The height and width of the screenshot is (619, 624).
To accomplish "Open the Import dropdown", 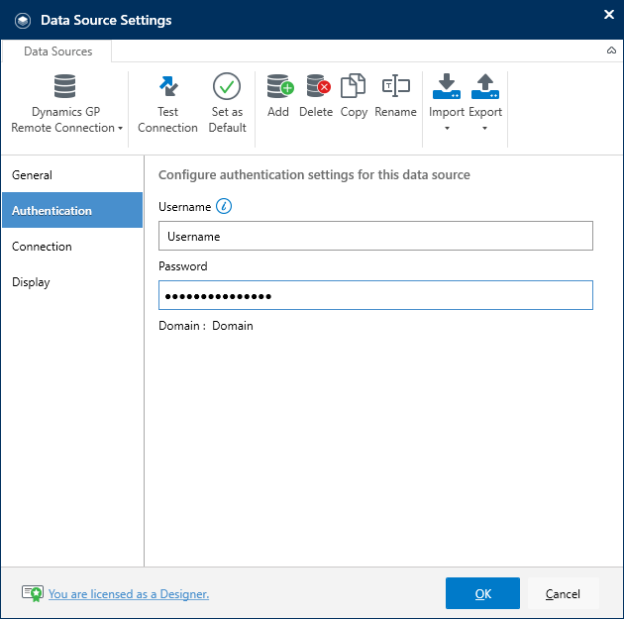I will (x=447, y=103).
